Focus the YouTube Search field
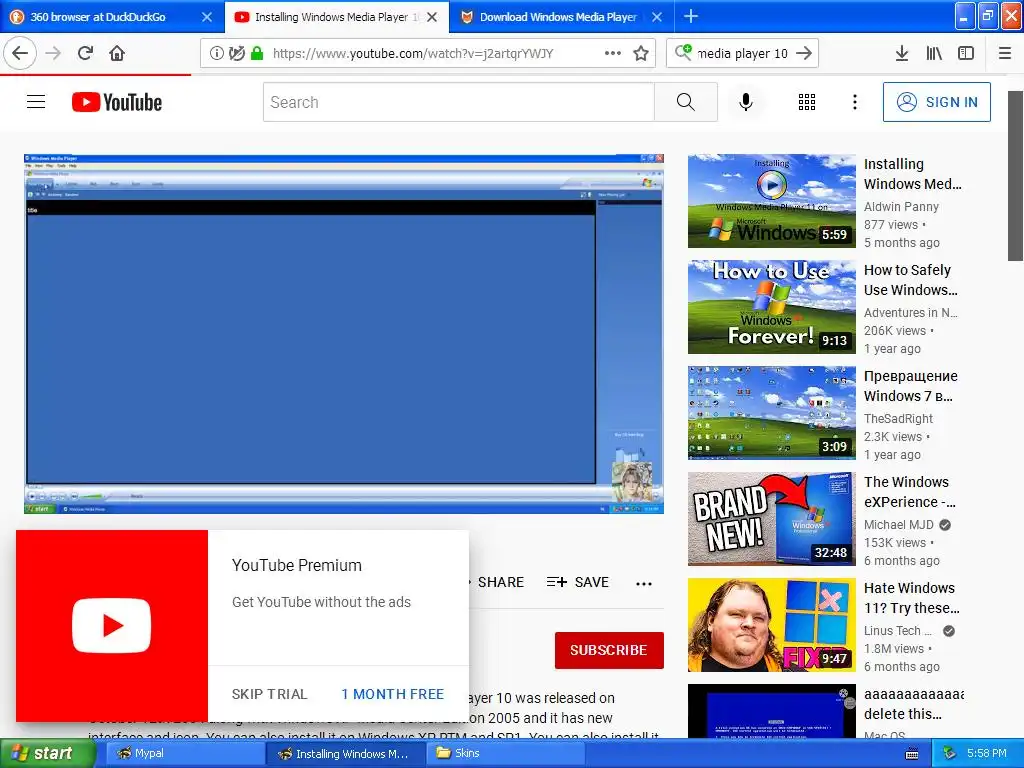Image resolution: width=1024 pixels, height=768 pixels. (458, 102)
